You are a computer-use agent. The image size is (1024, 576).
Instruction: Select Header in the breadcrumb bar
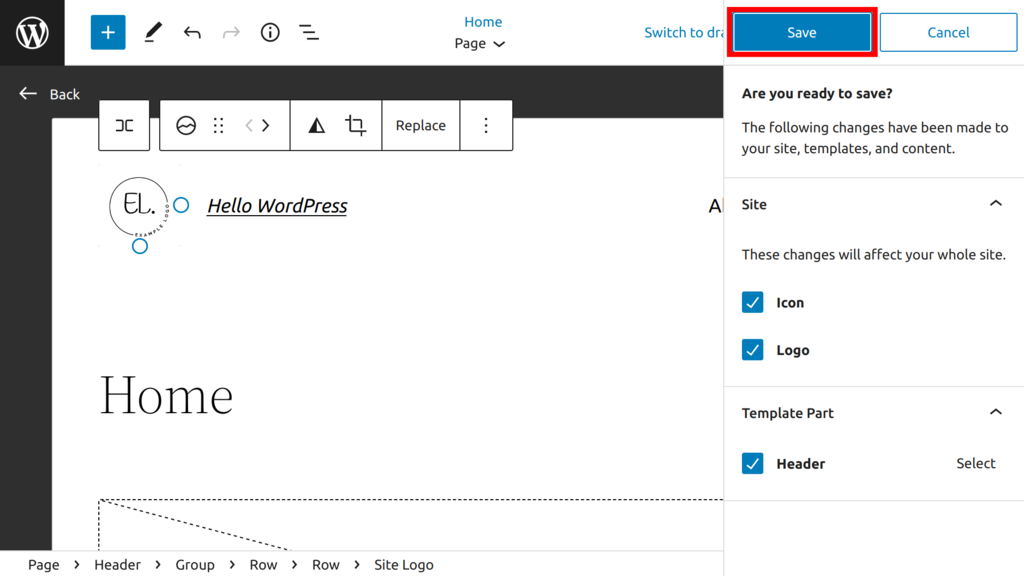tap(117, 564)
